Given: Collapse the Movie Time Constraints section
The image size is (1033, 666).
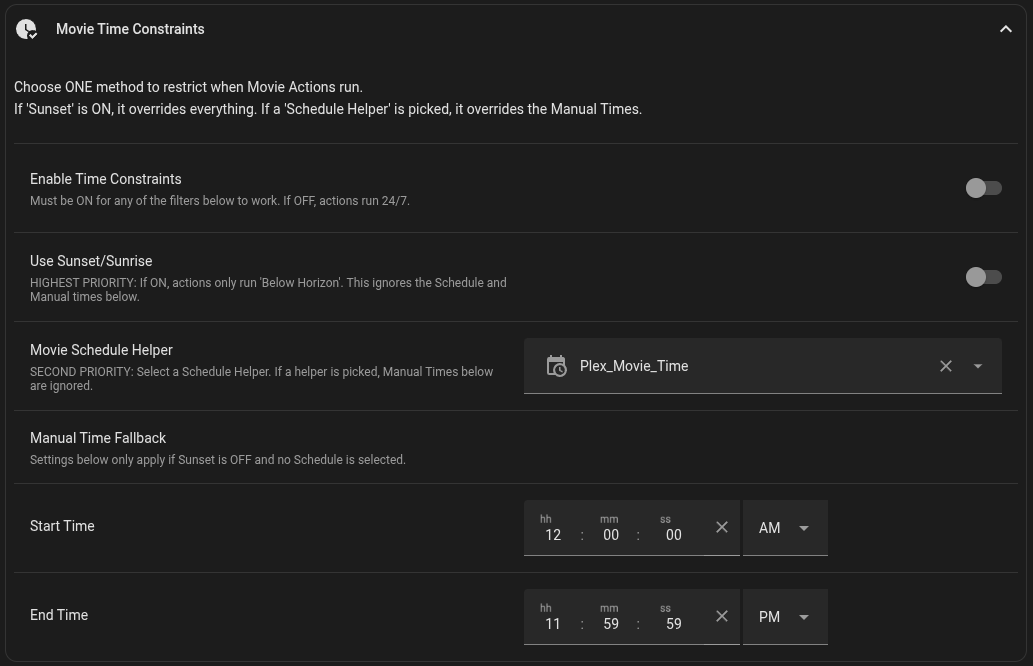Looking at the screenshot, I should (x=1005, y=30).
